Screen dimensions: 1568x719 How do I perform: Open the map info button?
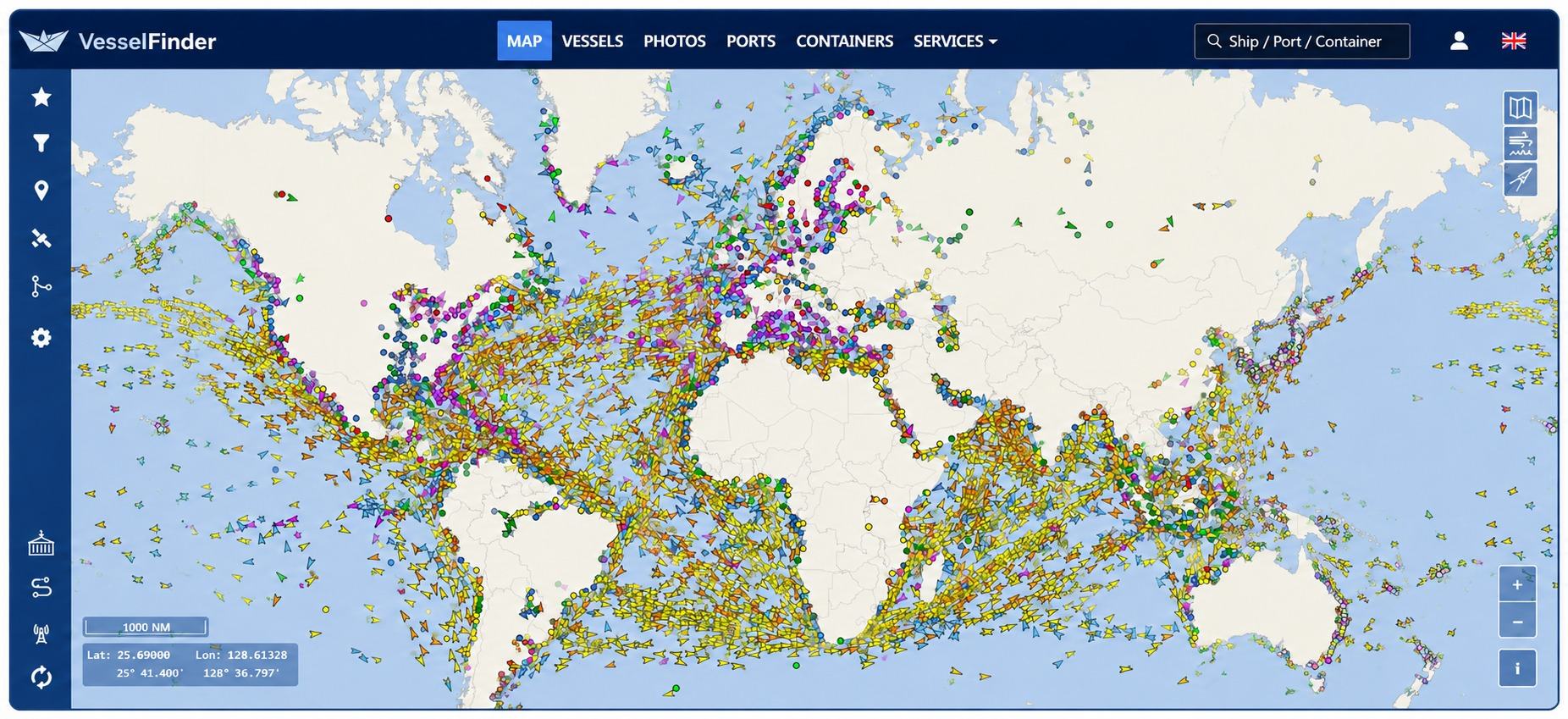pos(1517,668)
